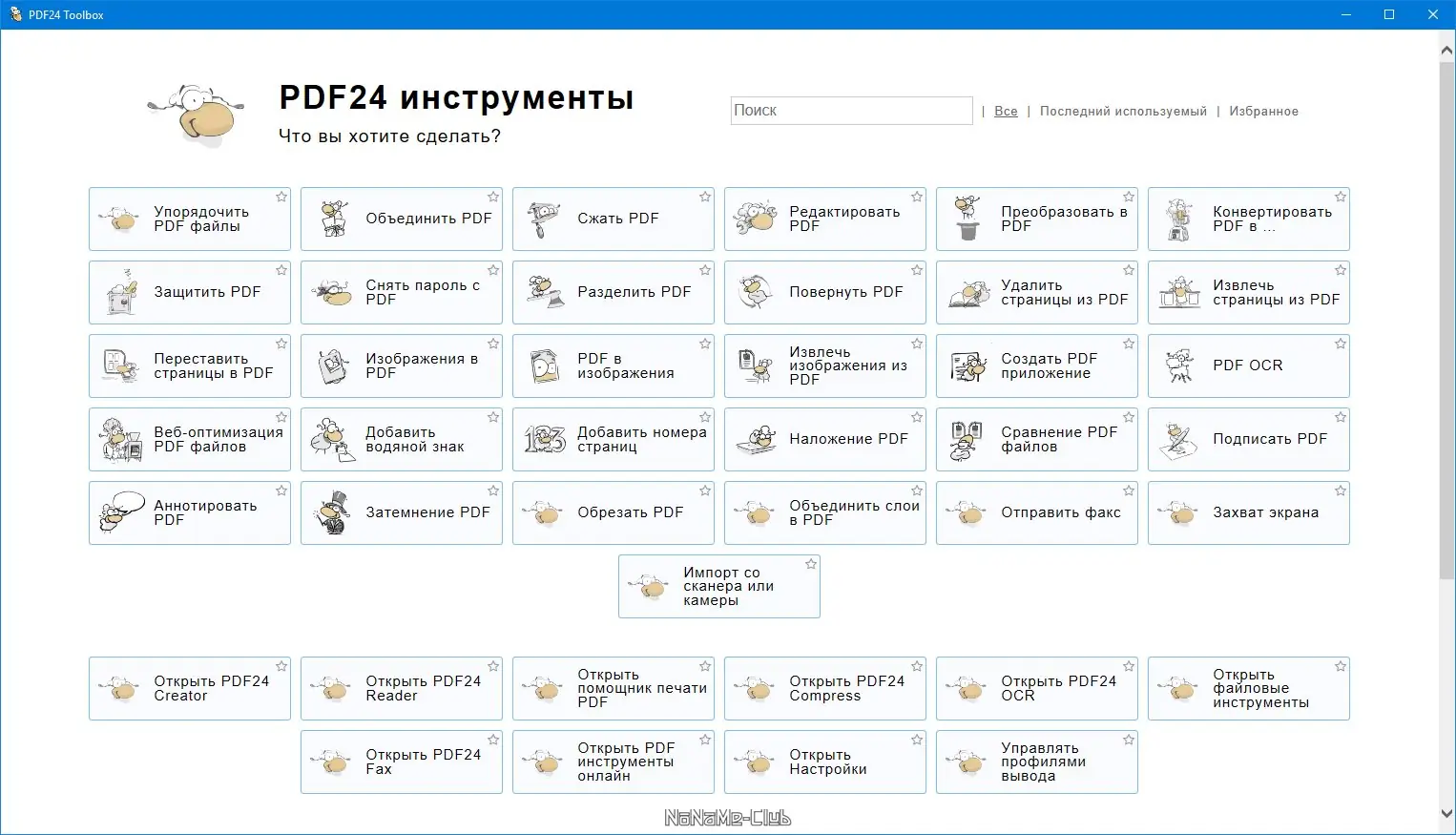Screen dimensions: 1456x835
Task: Open the Добавить номера страниц icon
Action: pyautogui.click(x=545, y=440)
